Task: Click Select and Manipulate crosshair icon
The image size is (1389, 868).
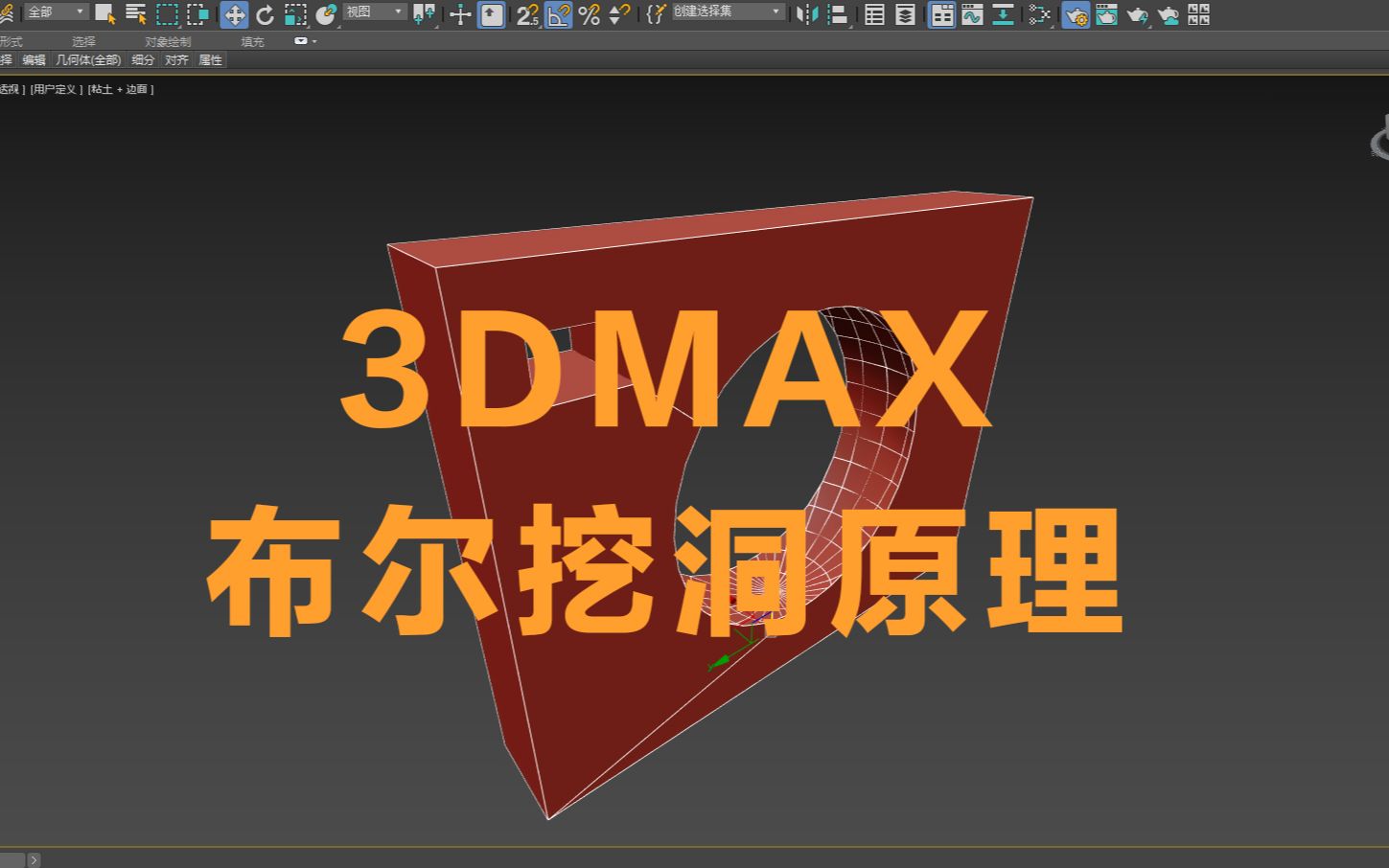Action: coord(460,13)
